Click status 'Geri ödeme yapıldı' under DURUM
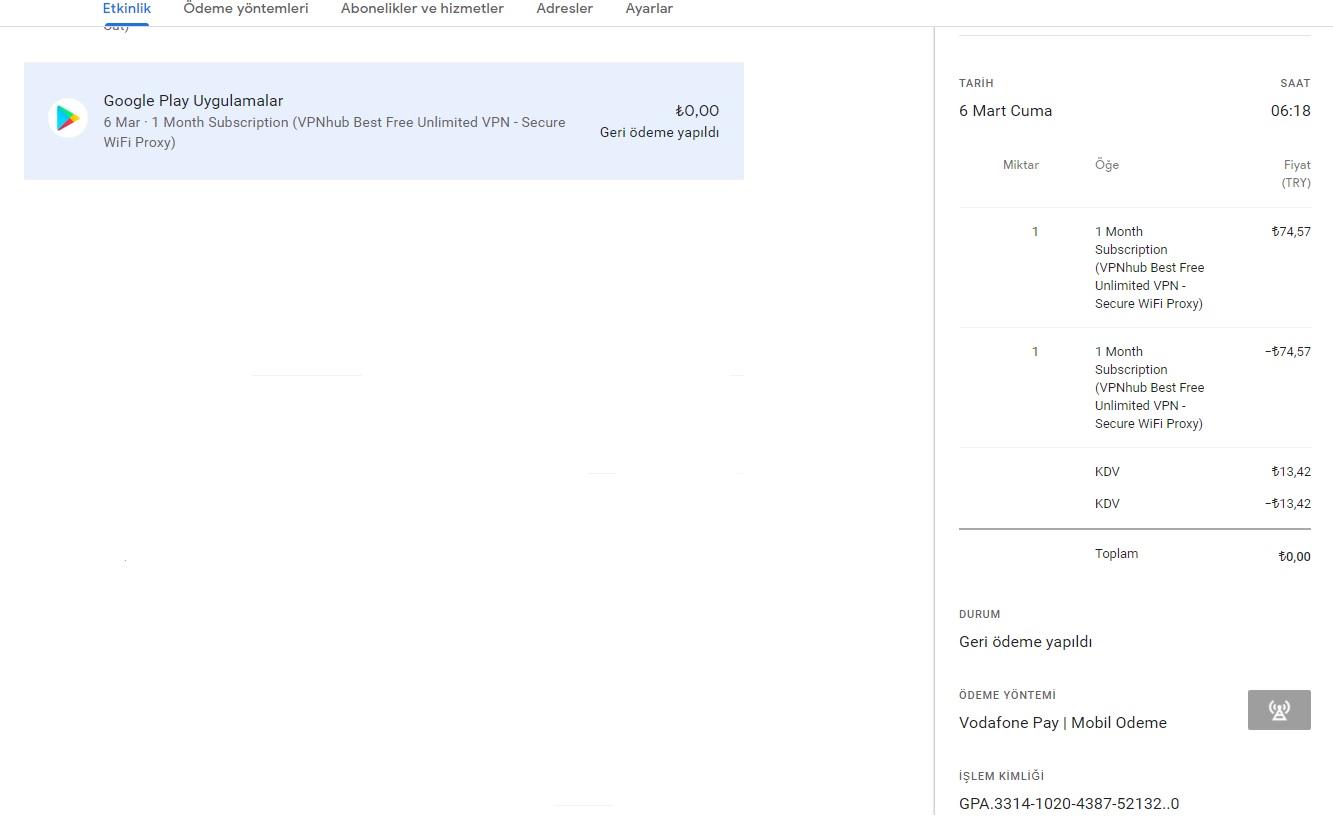This screenshot has width=1333, height=824. pos(1026,642)
